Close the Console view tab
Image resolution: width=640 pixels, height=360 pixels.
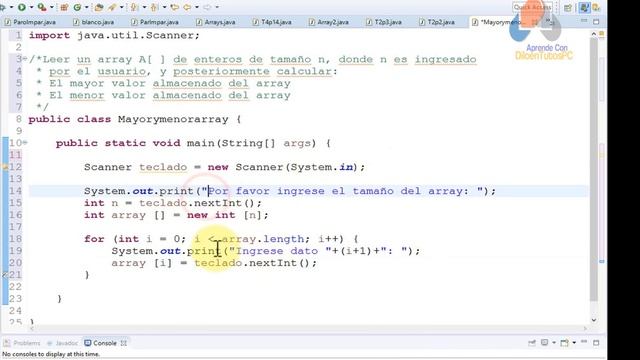point(124,343)
